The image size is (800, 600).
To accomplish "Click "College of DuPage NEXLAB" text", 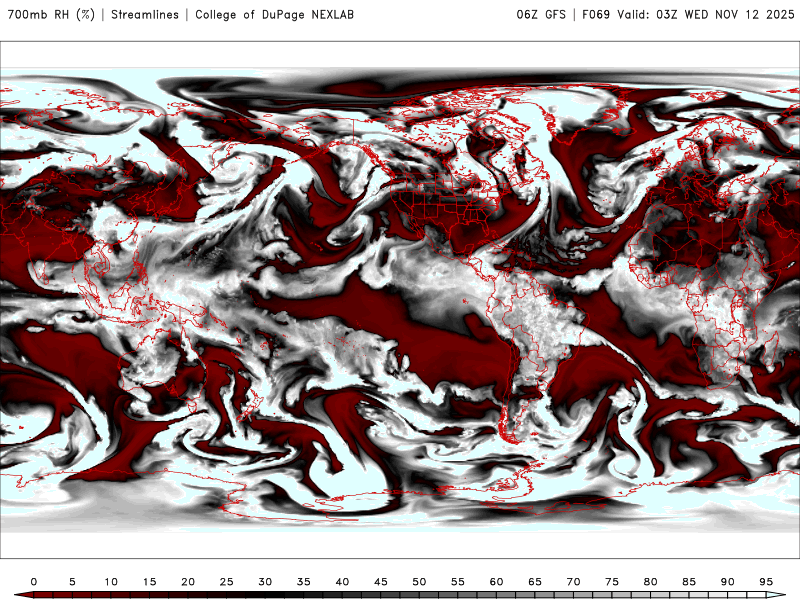I will (x=274, y=15).
